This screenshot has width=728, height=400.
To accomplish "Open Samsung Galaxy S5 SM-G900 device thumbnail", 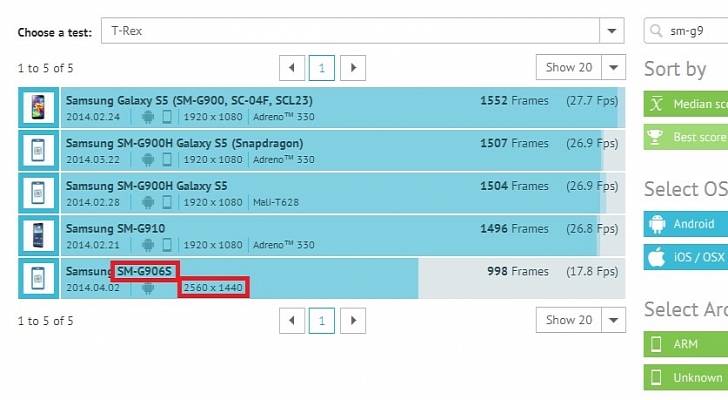I will [38, 108].
